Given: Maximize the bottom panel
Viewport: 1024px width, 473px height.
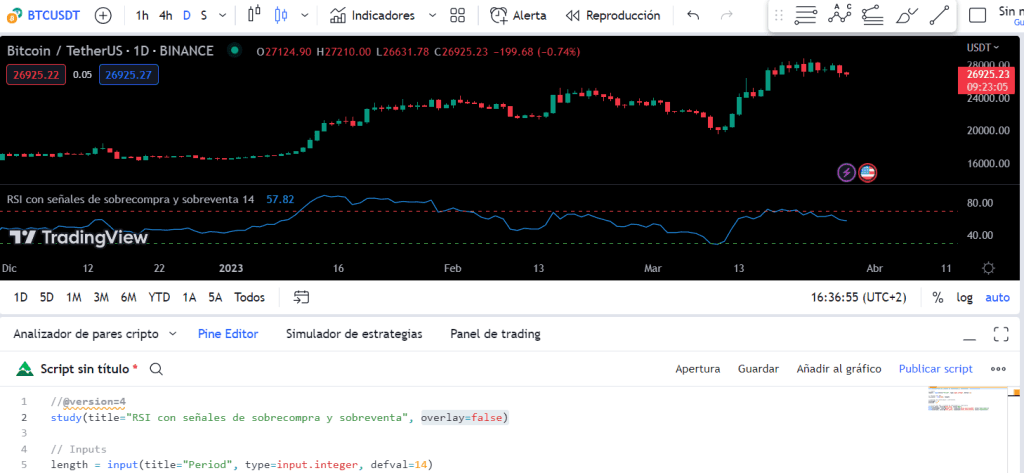Looking at the screenshot, I should click(1001, 334).
